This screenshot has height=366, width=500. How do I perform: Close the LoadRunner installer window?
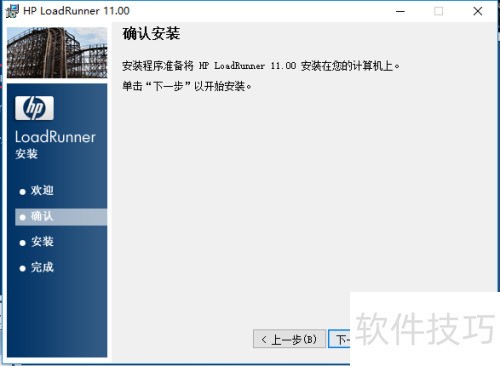tap(478, 11)
